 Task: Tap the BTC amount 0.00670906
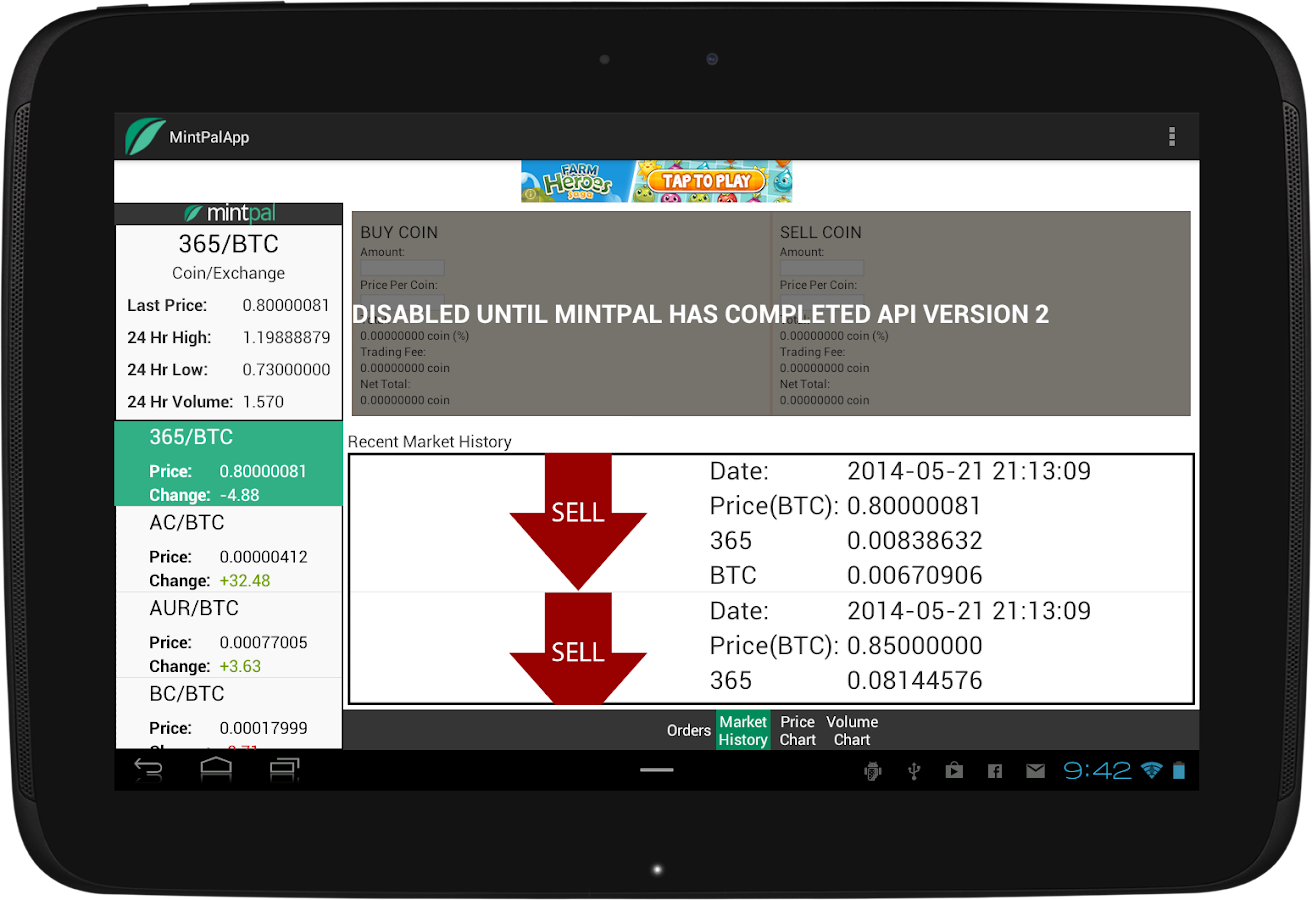(914, 575)
